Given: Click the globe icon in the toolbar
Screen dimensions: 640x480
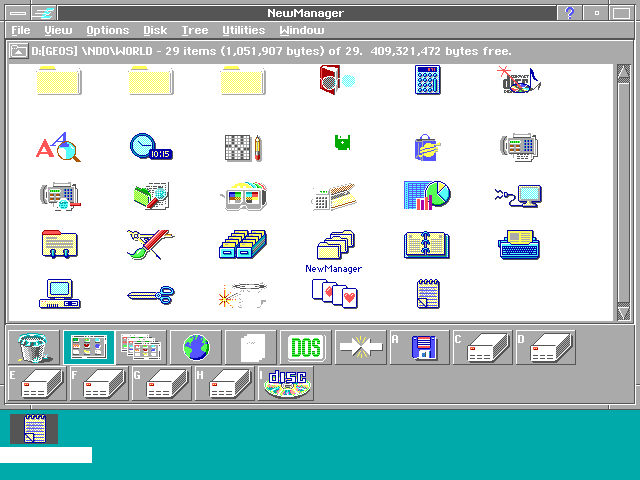Looking at the screenshot, I should click(x=196, y=347).
